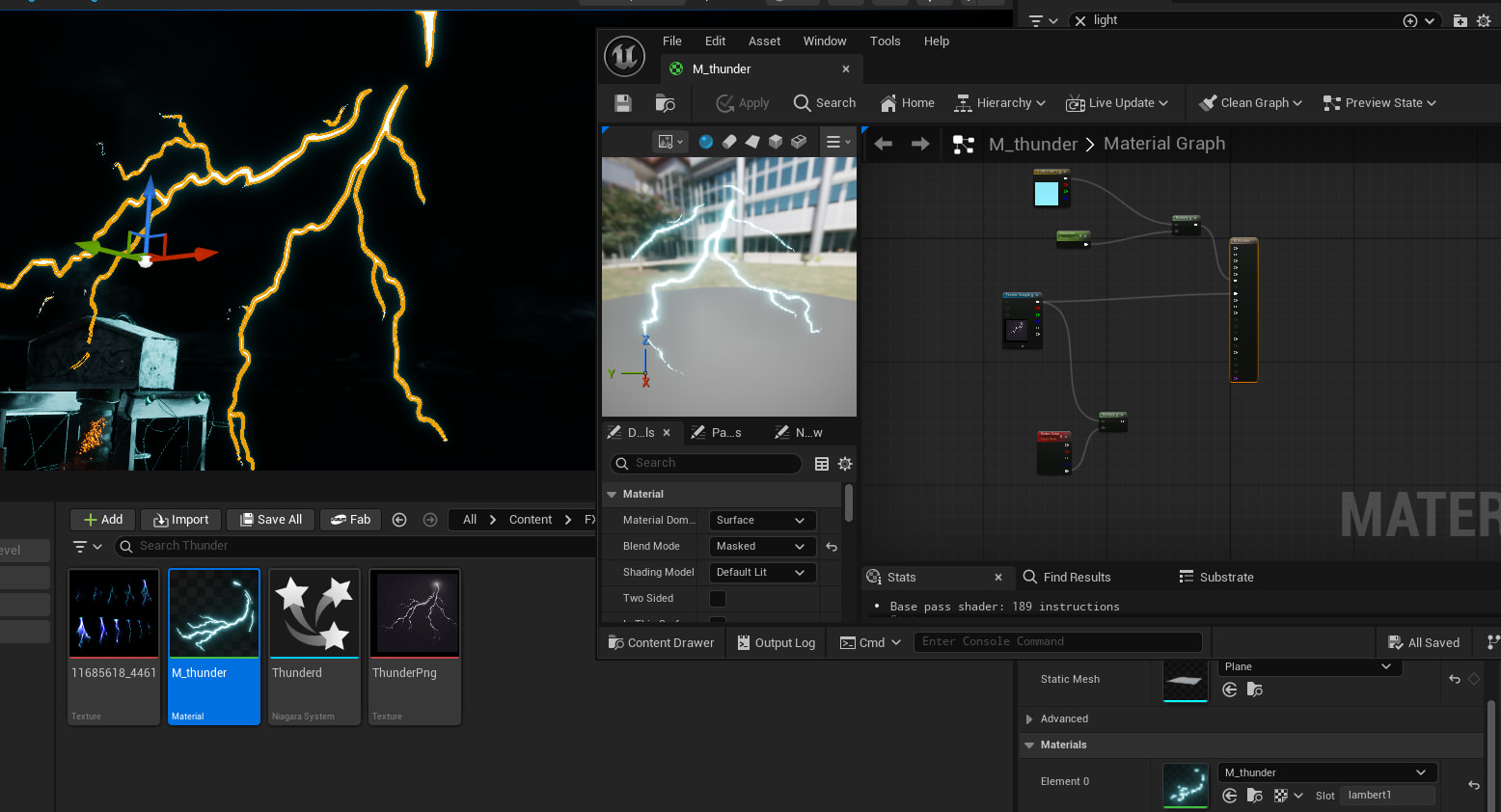
Task: Open the Asset menu
Action: coord(764,41)
